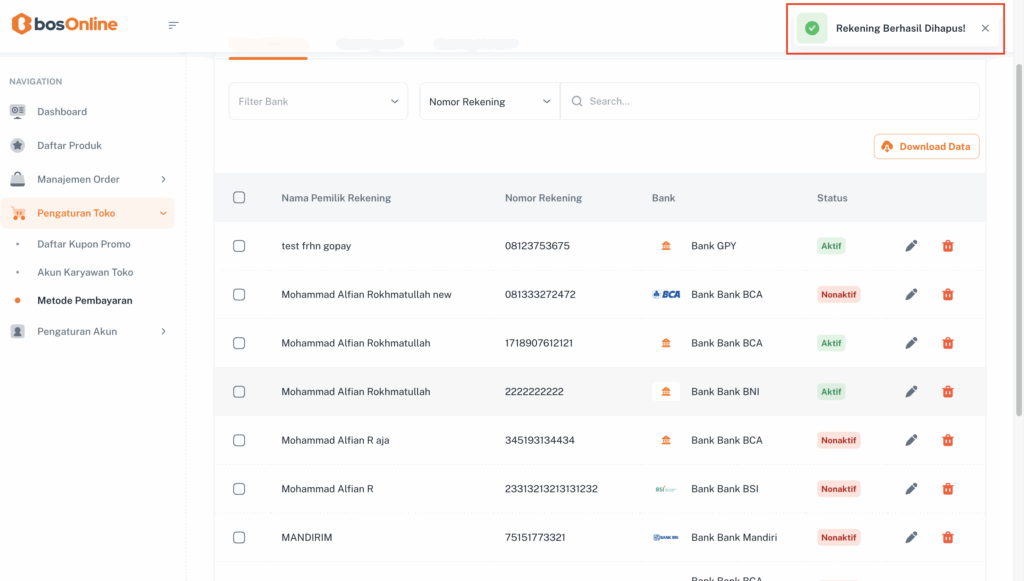Open the Nomor Rekening search-type dropdown
The image size is (1024, 581).
489,101
